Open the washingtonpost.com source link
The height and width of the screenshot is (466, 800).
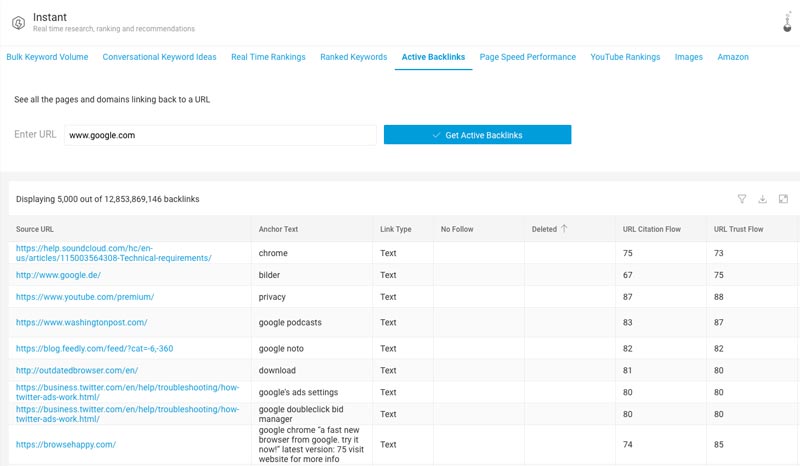coord(82,323)
